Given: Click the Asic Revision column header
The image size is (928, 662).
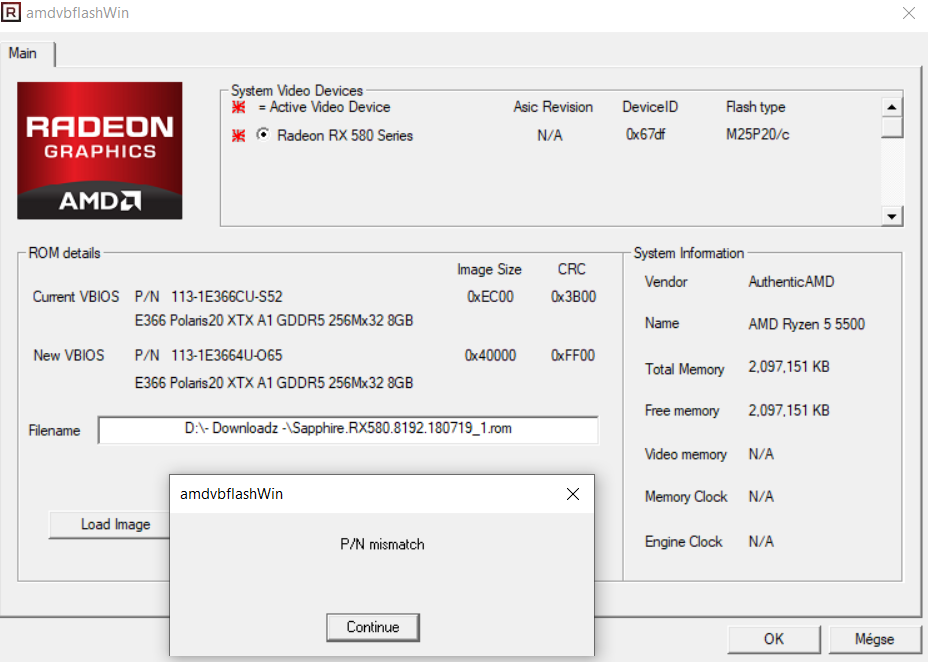Looking at the screenshot, I should [x=553, y=107].
